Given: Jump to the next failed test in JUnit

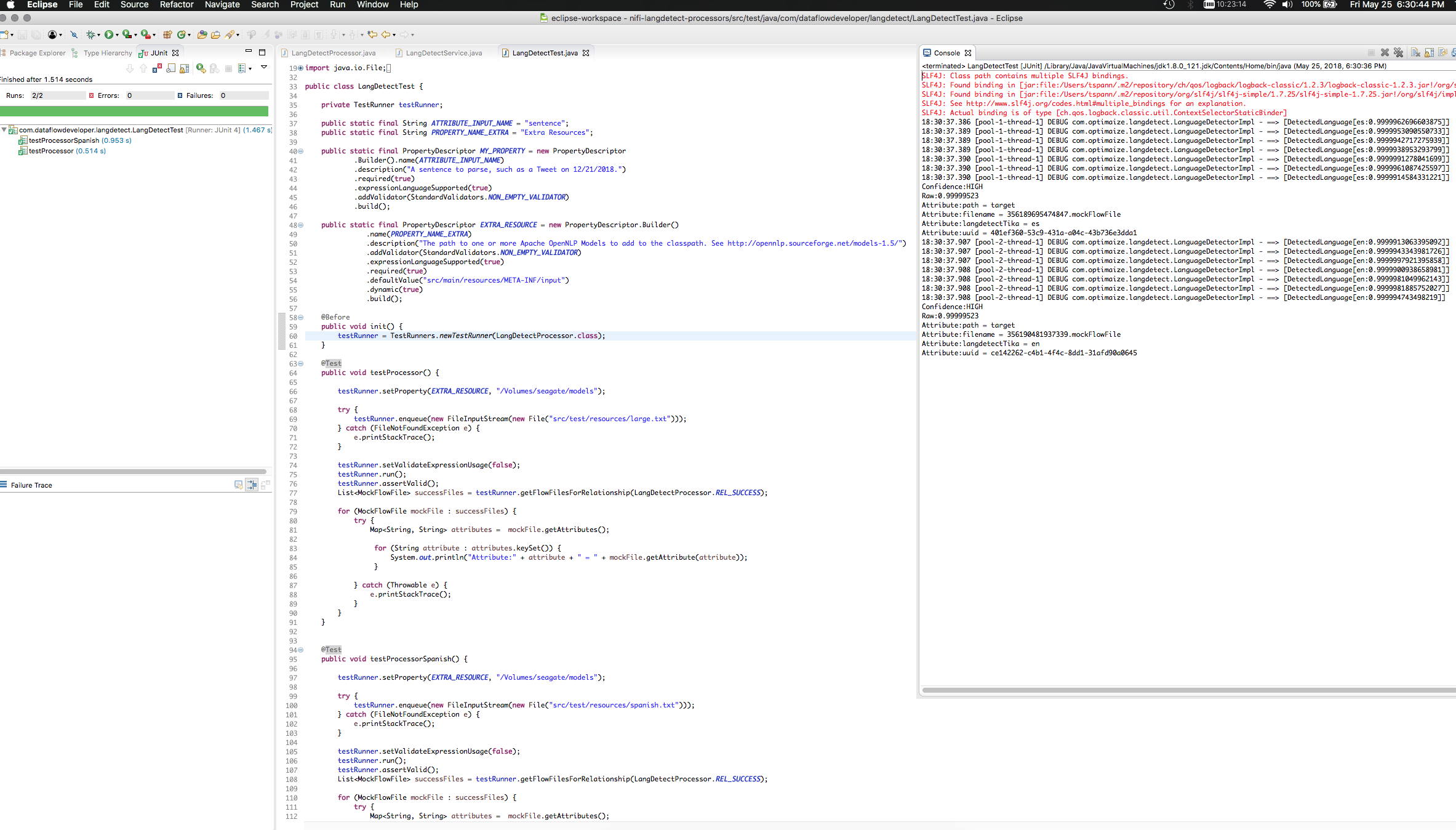Looking at the screenshot, I should tap(130, 68).
